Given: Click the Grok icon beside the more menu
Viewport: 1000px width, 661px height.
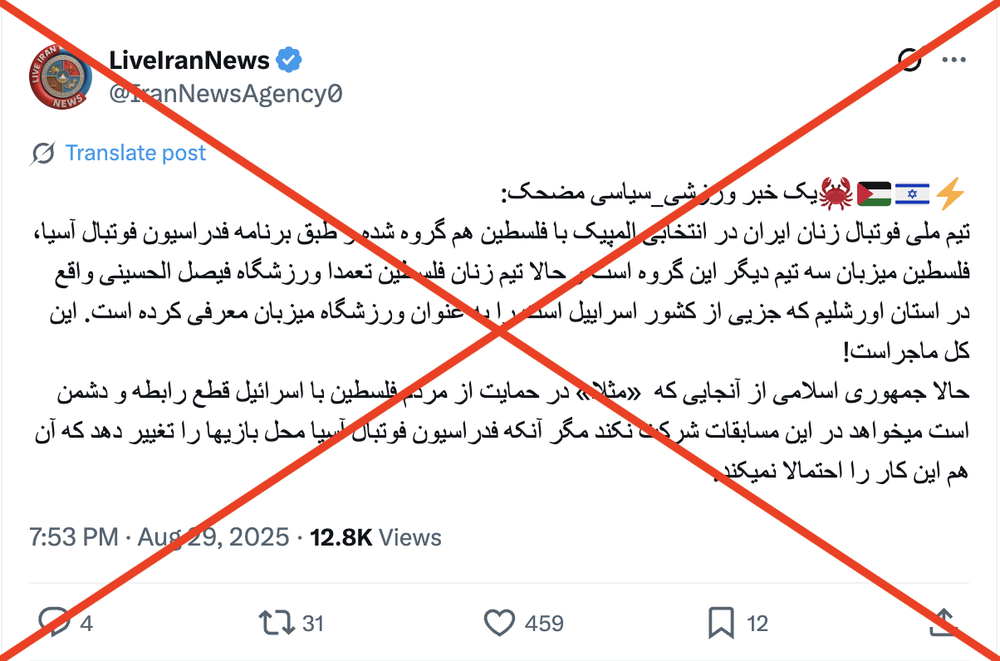Looking at the screenshot, I should (909, 60).
